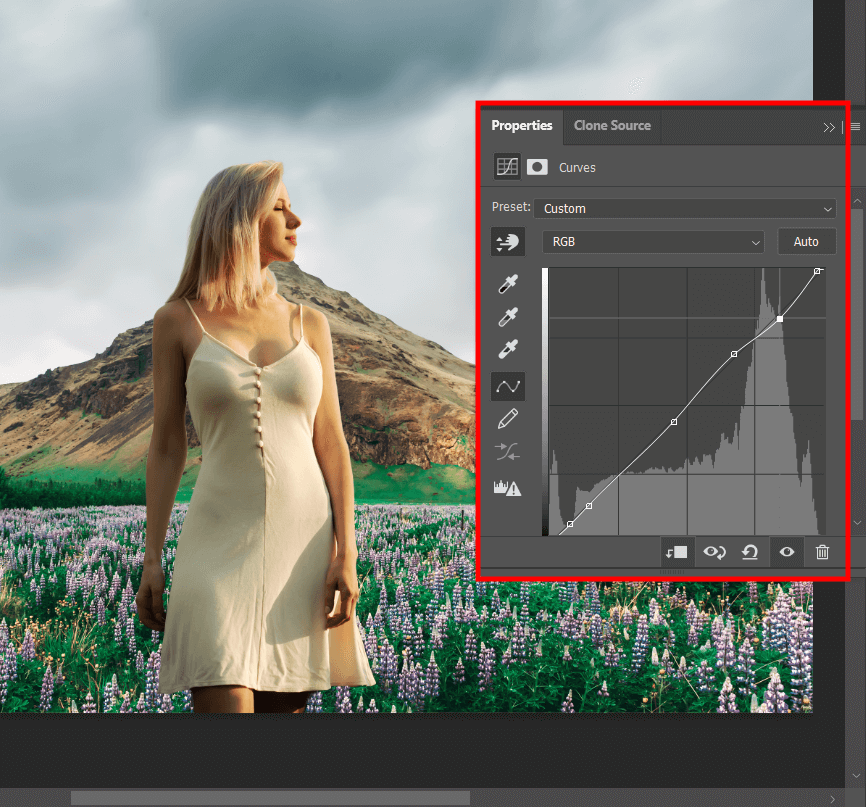Open the RGB channel dropdown
This screenshot has height=807, width=866.
click(653, 242)
